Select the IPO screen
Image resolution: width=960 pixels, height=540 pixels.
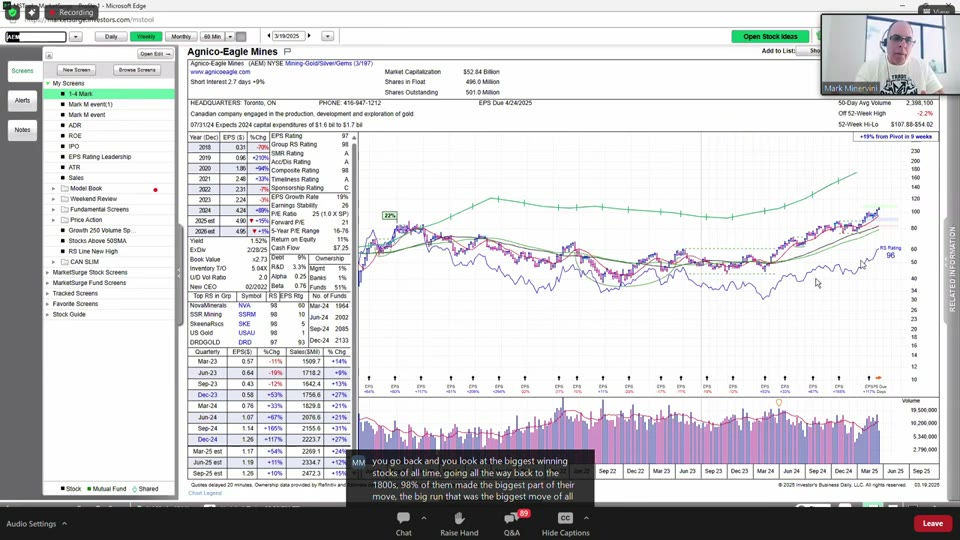tap(73, 146)
